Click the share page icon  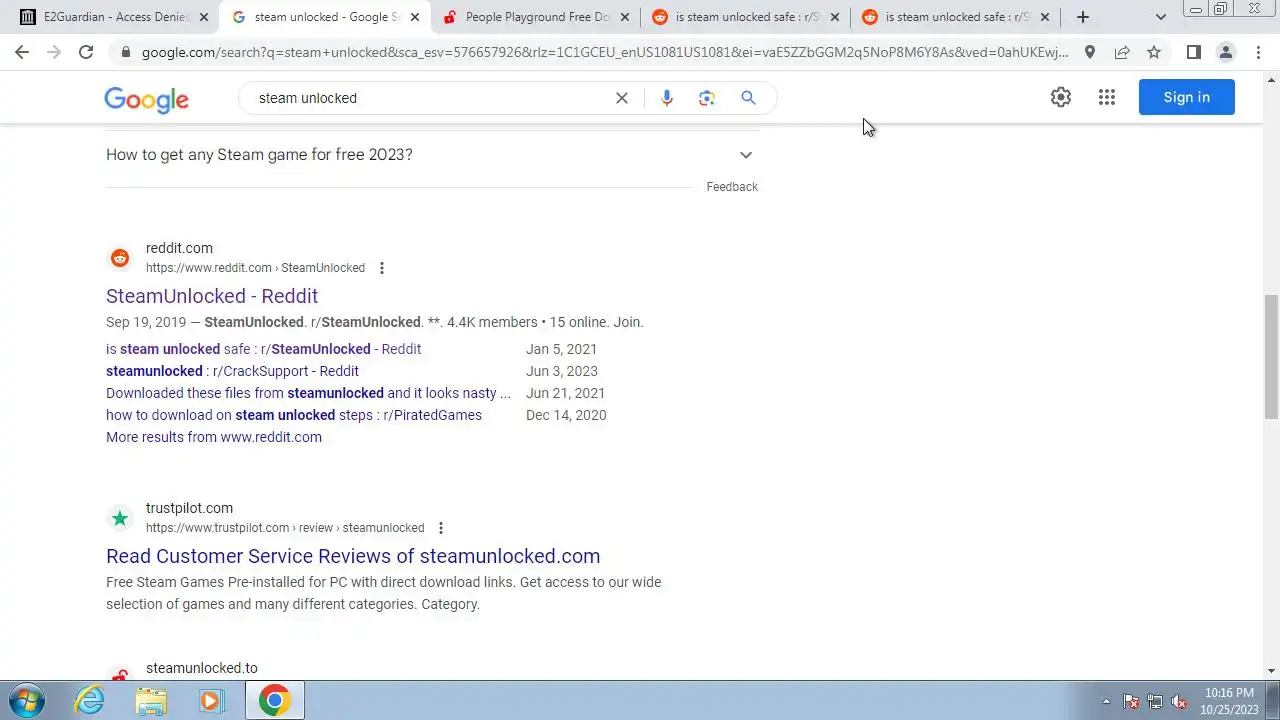tap(1122, 52)
